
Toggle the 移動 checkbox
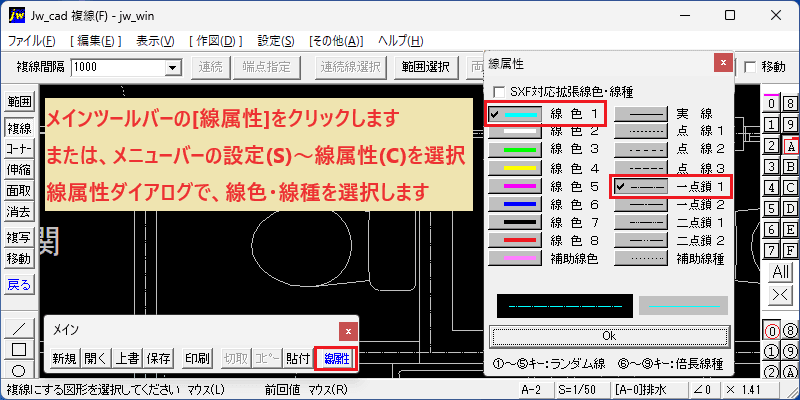[750, 66]
